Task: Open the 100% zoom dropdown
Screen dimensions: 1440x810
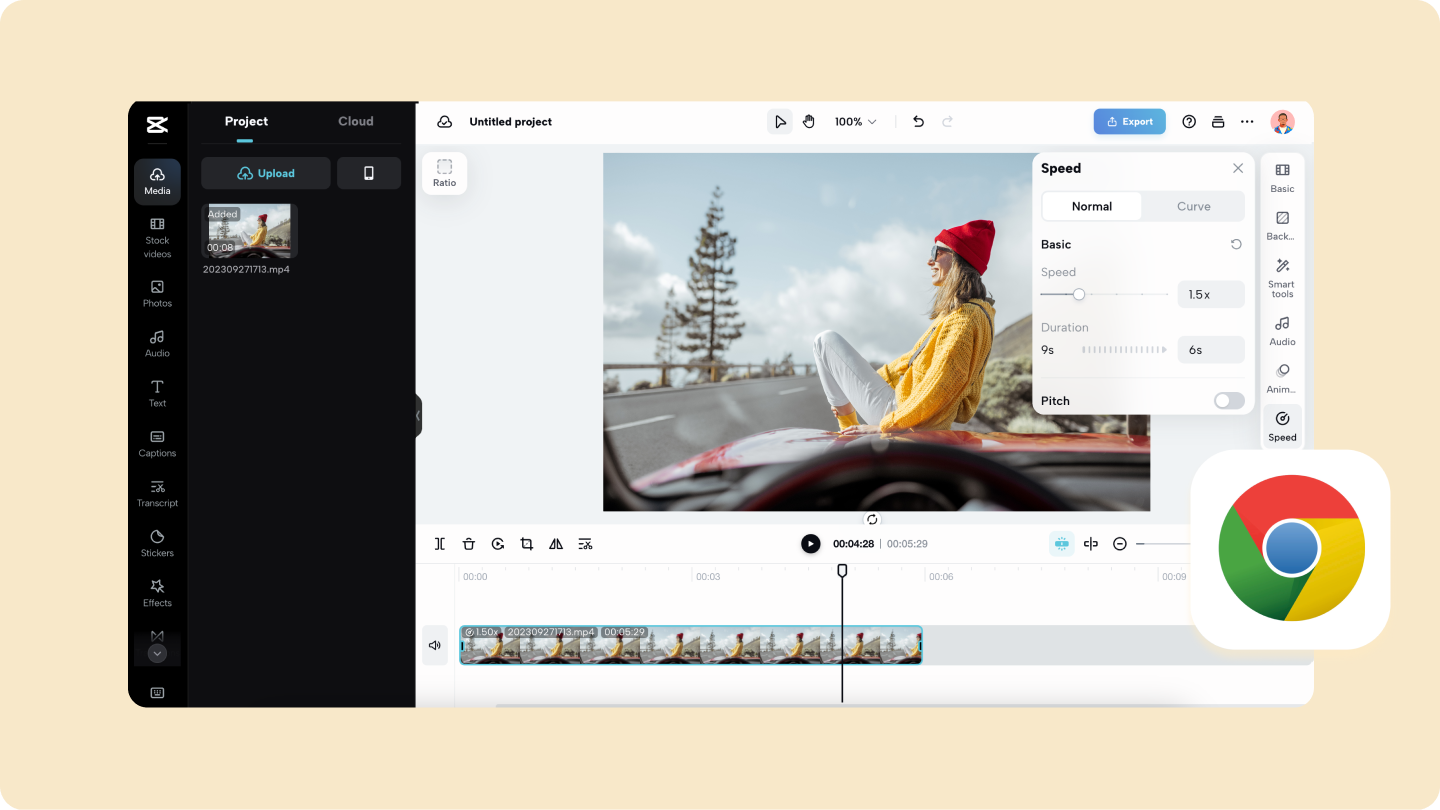Action: pyautogui.click(x=855, y=122)
